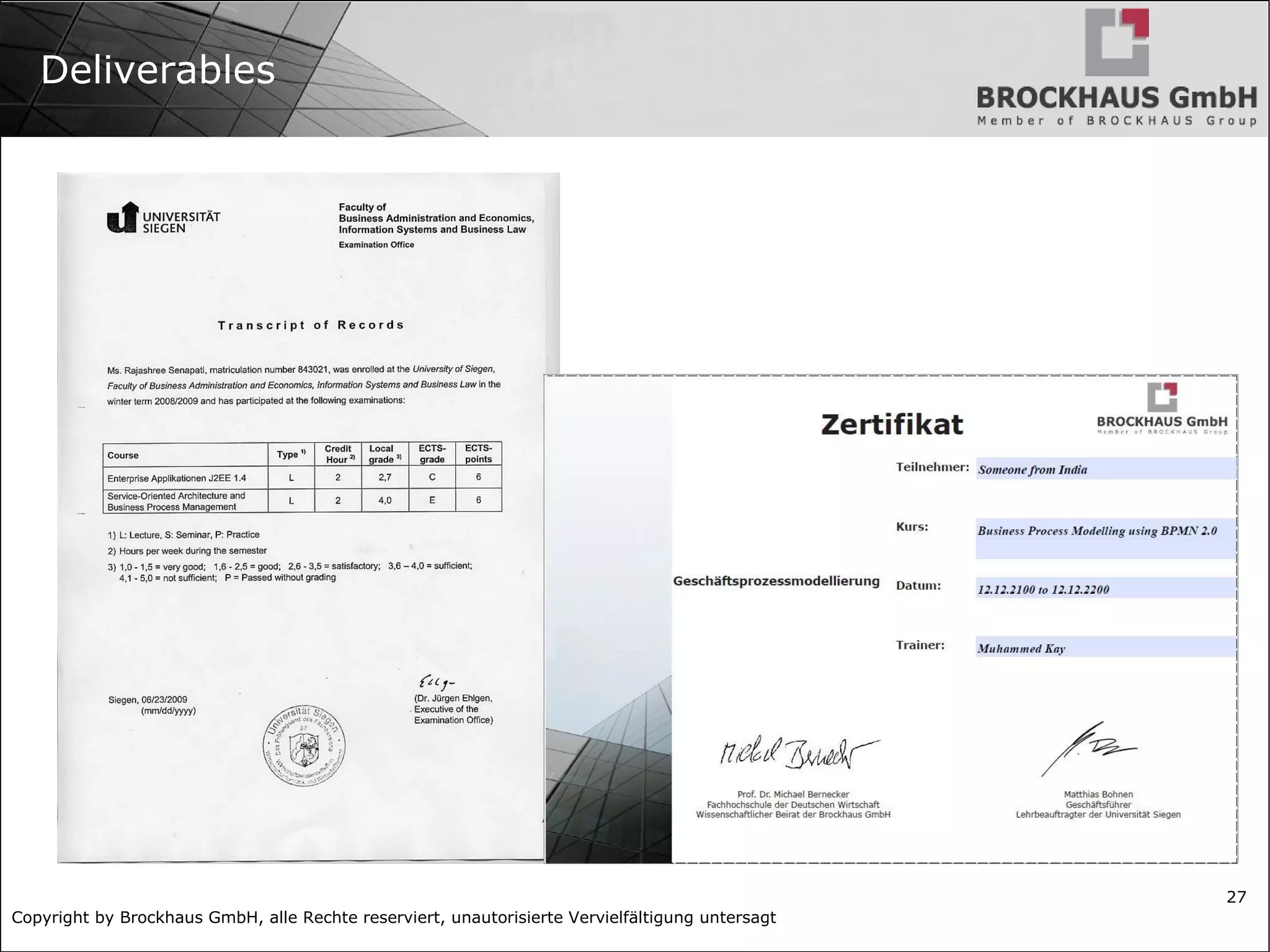Viewport: 1270px width, 952px height.
Task: Click the ECTS-points column header
Action: pyautogui.click(x=478, y=454)
